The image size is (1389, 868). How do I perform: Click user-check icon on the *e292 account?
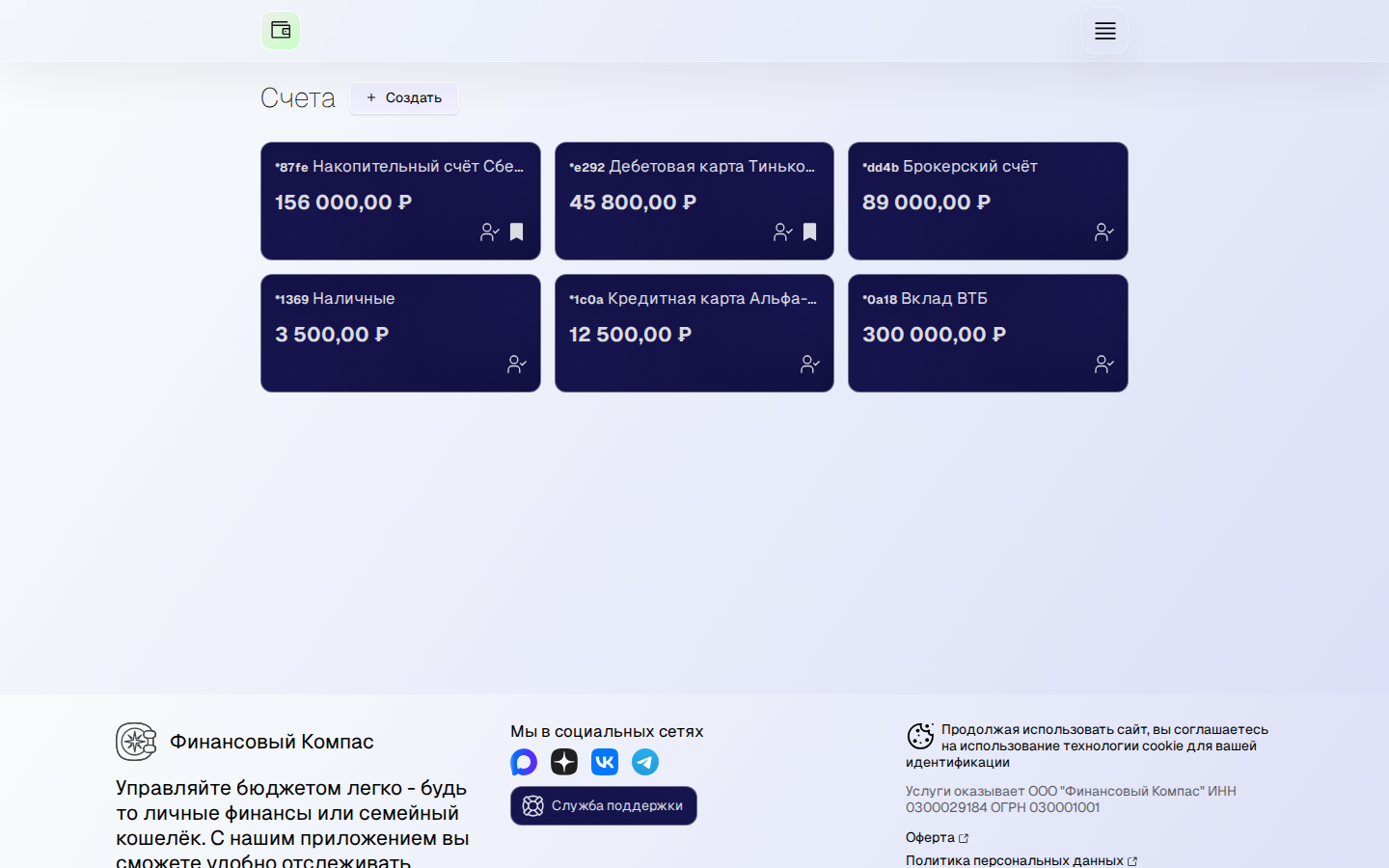tap(783, 232)
